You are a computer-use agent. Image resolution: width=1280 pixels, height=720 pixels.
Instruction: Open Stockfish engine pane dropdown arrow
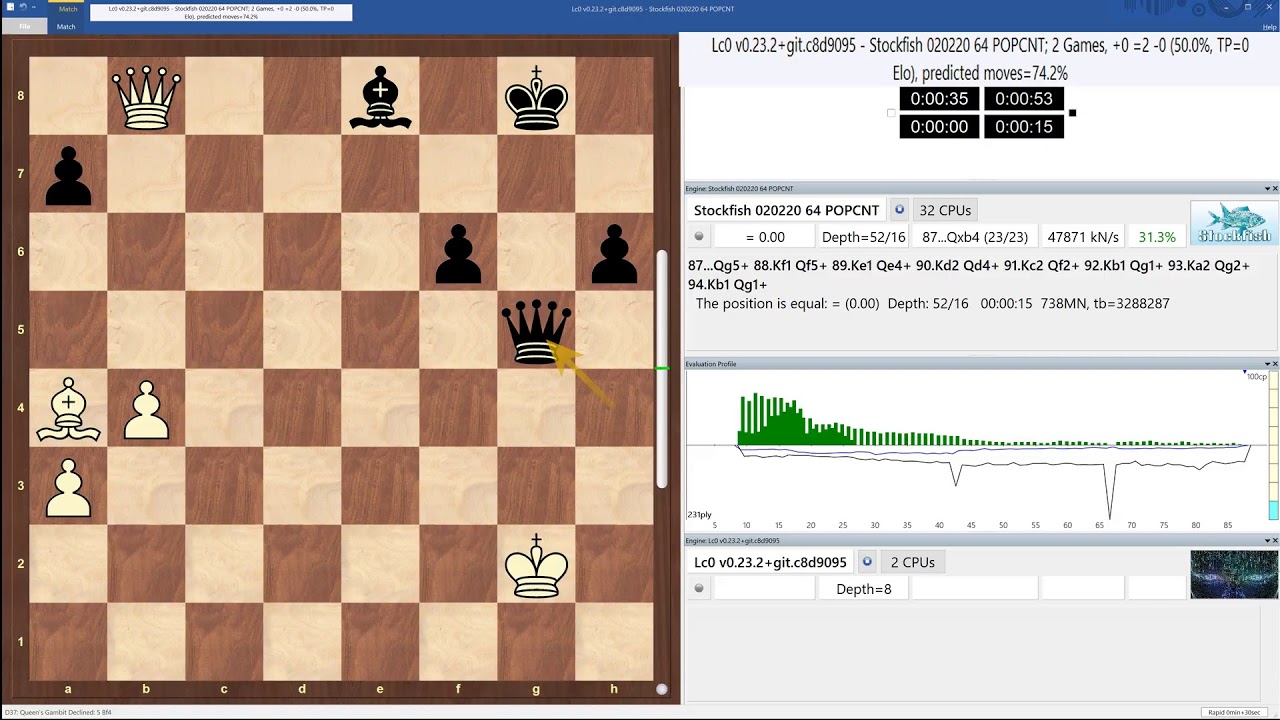tap(1266, 188)
